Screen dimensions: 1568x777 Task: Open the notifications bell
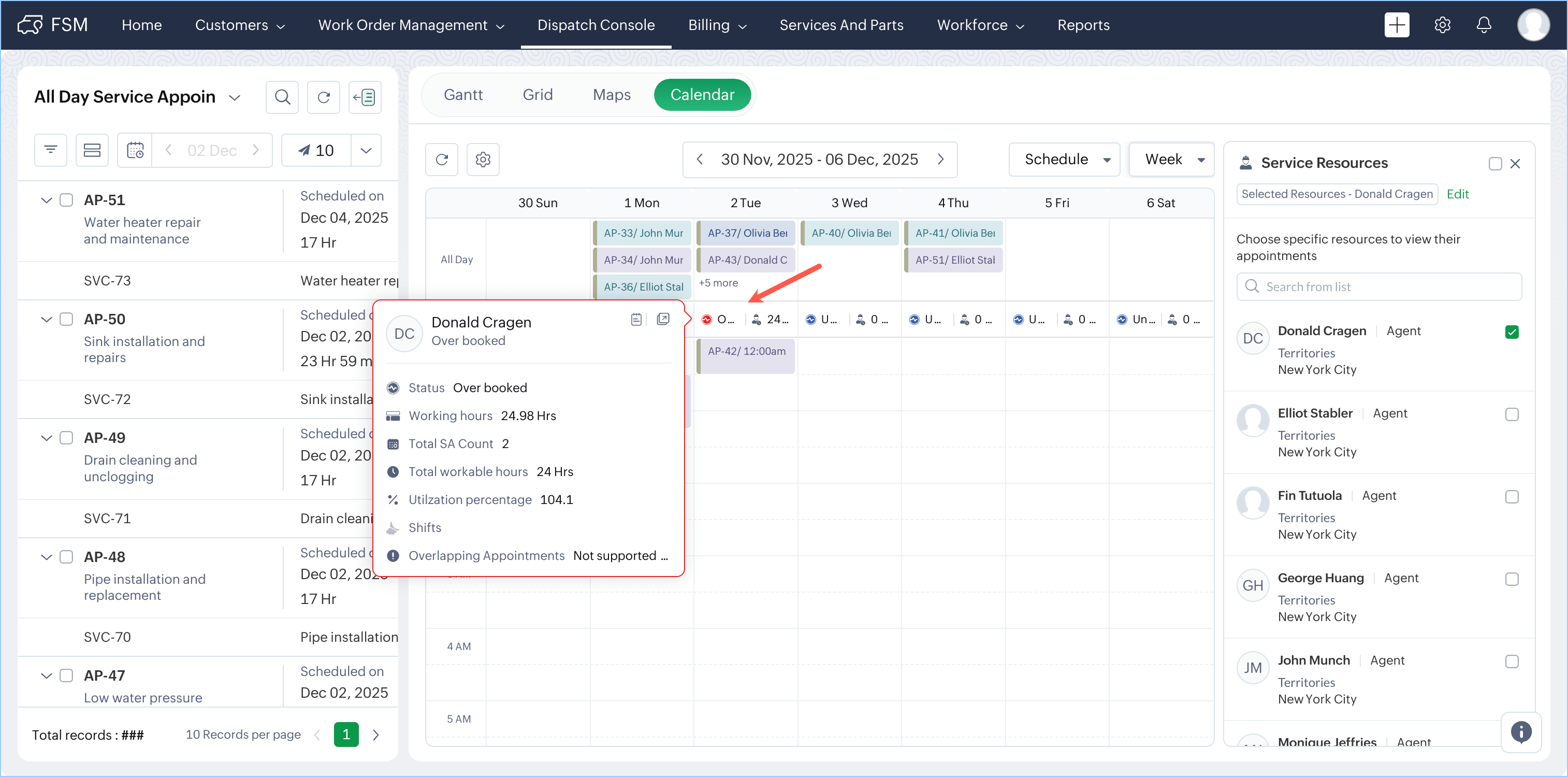coord(1484,25)
